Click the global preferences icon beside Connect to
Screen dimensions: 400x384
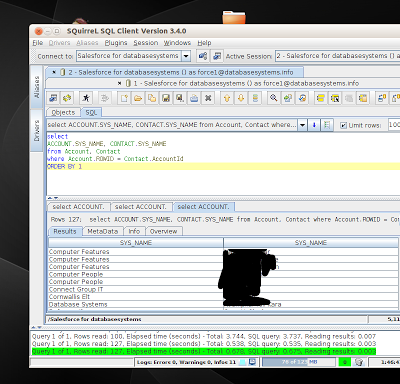coord(203,56)
